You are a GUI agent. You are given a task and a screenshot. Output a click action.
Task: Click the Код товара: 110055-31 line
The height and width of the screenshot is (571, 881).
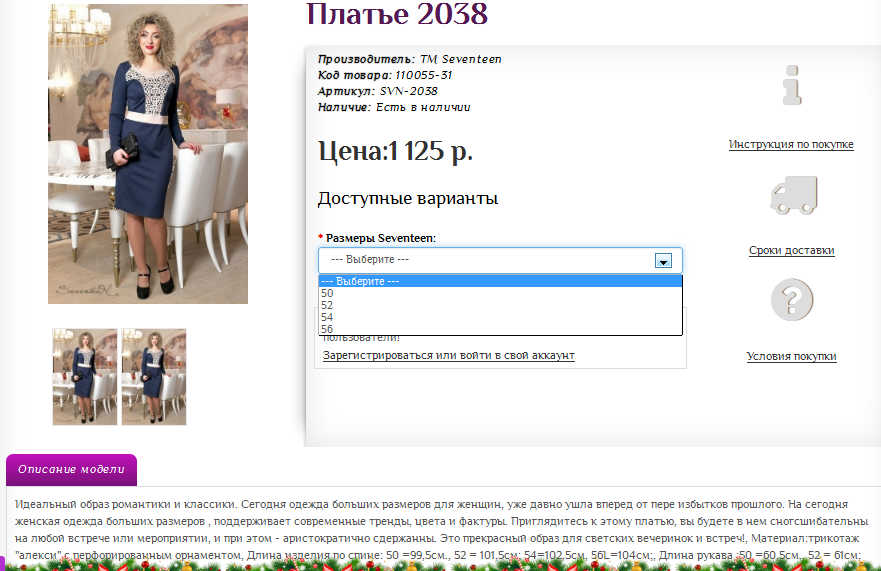click(385, 75)
